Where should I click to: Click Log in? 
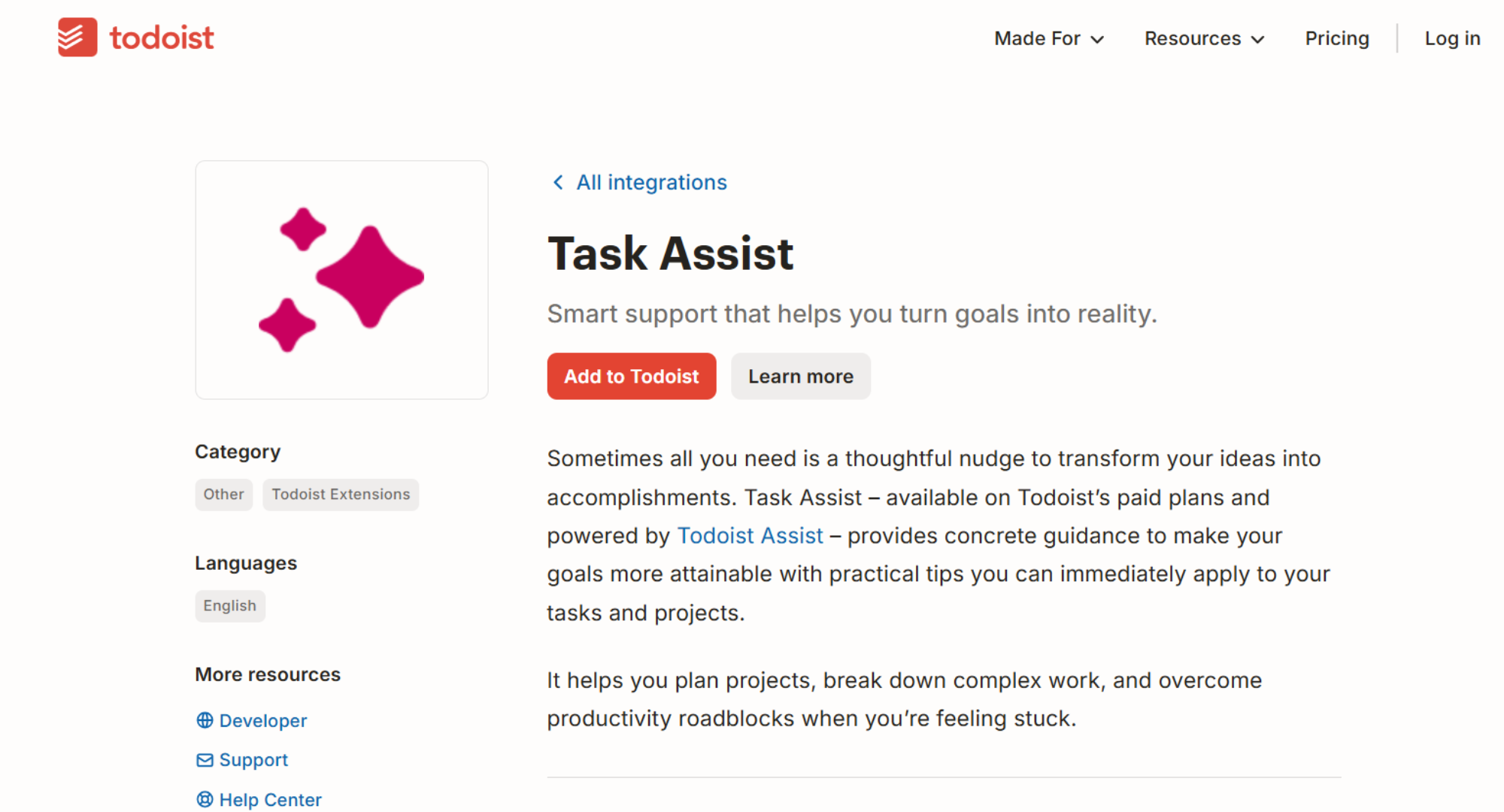(1452, 38)
